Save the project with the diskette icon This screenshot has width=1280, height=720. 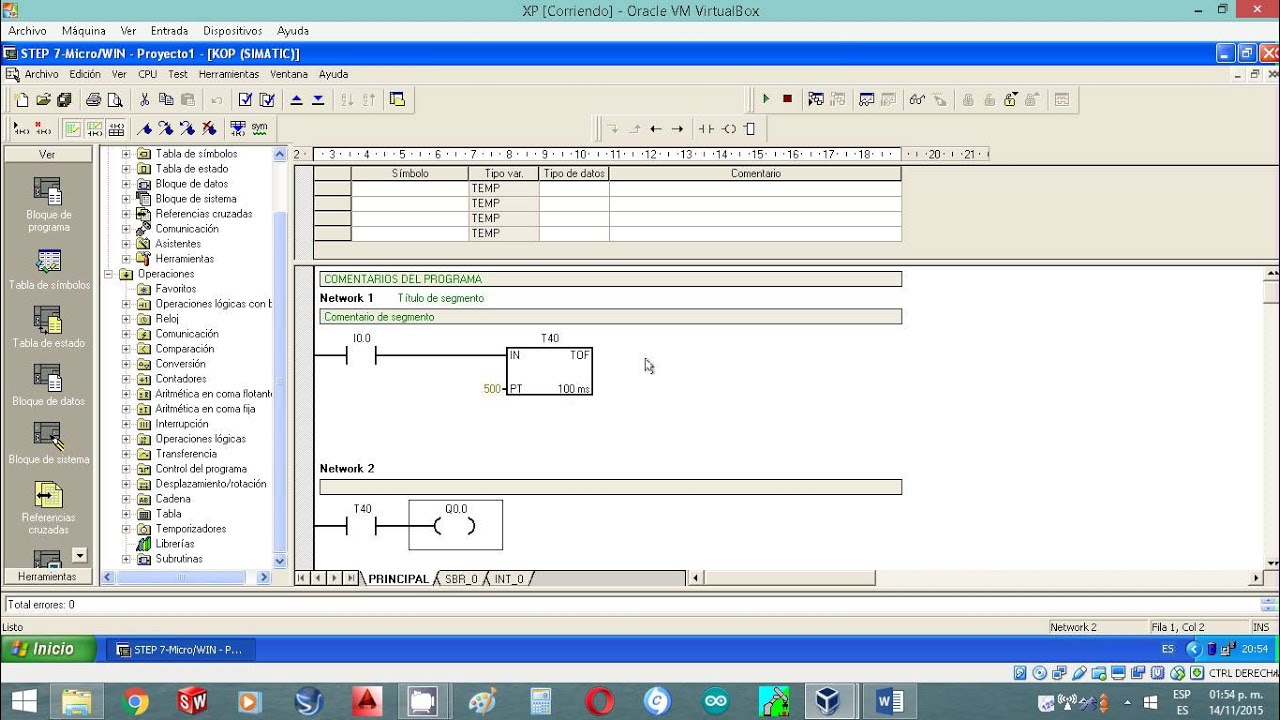click(x=64, y=99)
